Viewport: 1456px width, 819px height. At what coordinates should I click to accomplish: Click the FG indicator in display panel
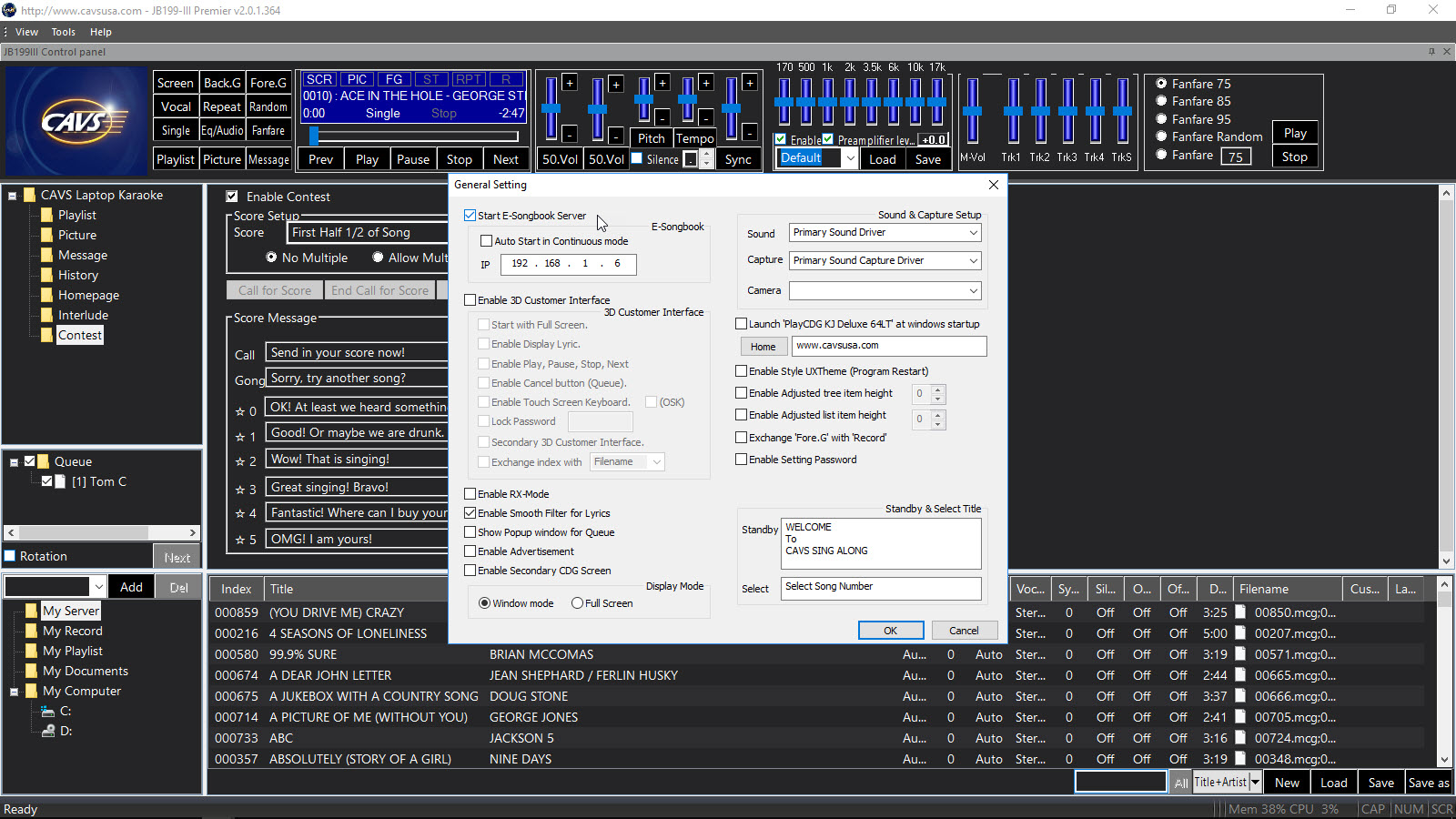[394, 79]
